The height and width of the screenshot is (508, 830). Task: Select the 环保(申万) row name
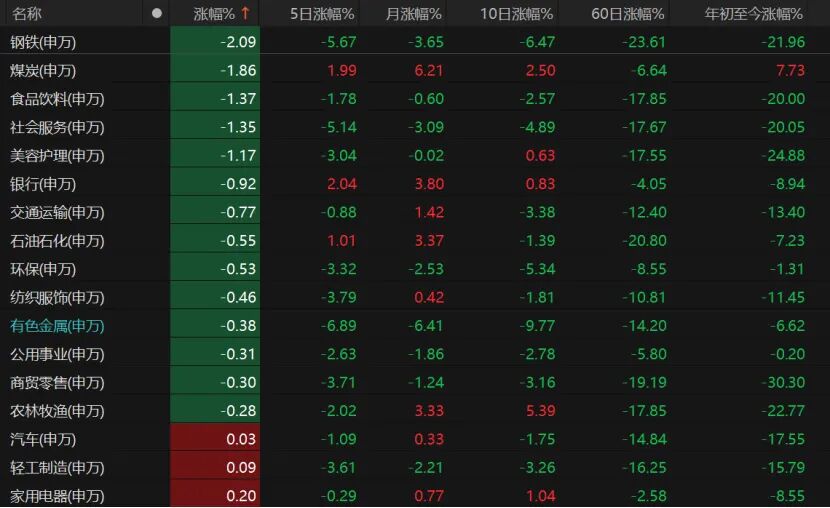[x=43, y=269]
